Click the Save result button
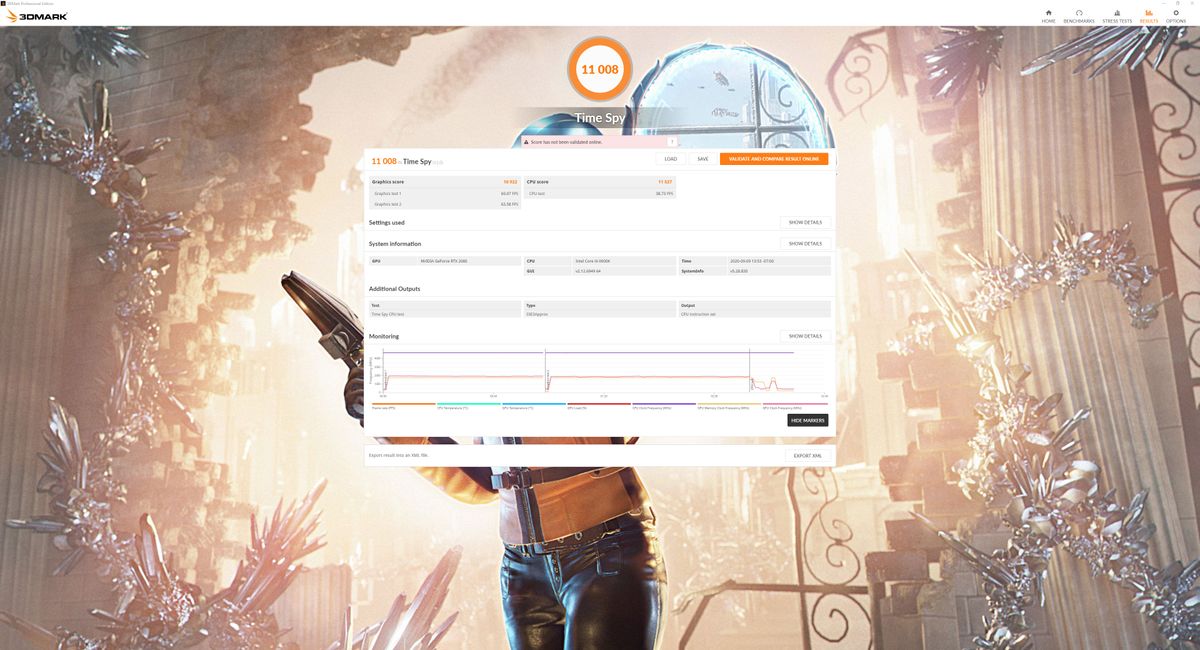The height and width of the screenshot is (650, 1200). (x=703, y=159)
